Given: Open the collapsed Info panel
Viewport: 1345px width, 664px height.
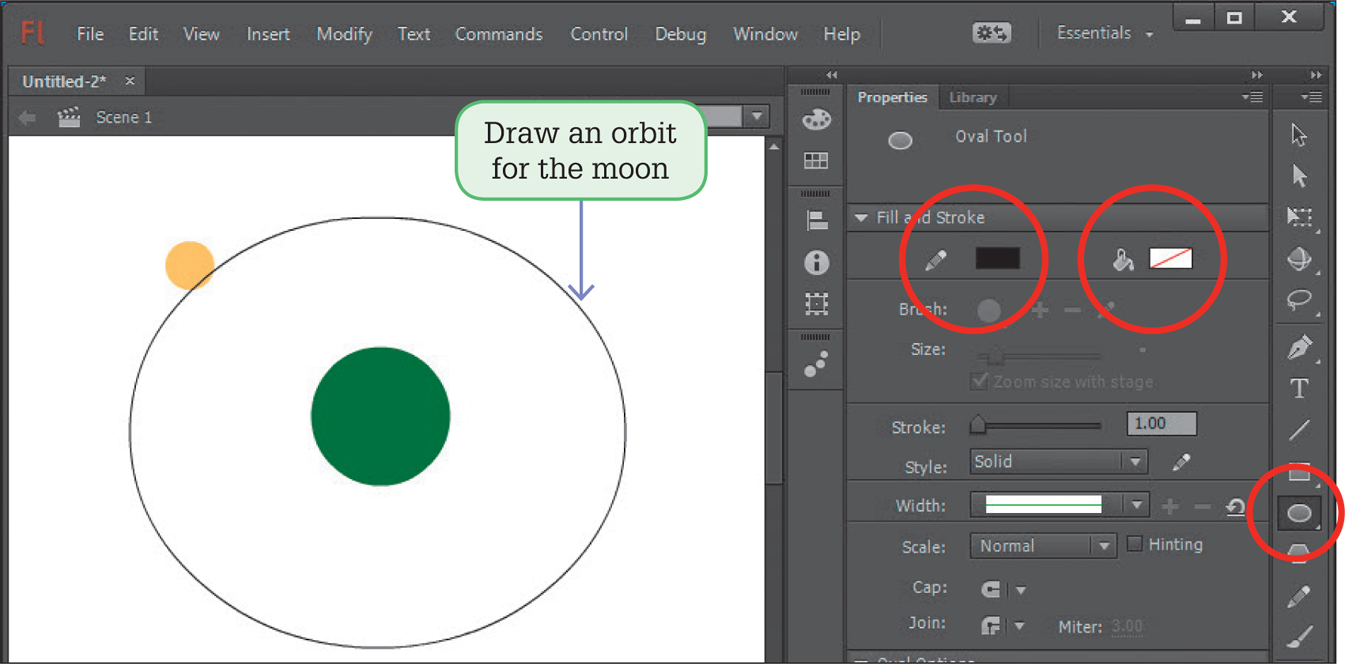Looking at the screenshot, I should [x=817, y=262].
